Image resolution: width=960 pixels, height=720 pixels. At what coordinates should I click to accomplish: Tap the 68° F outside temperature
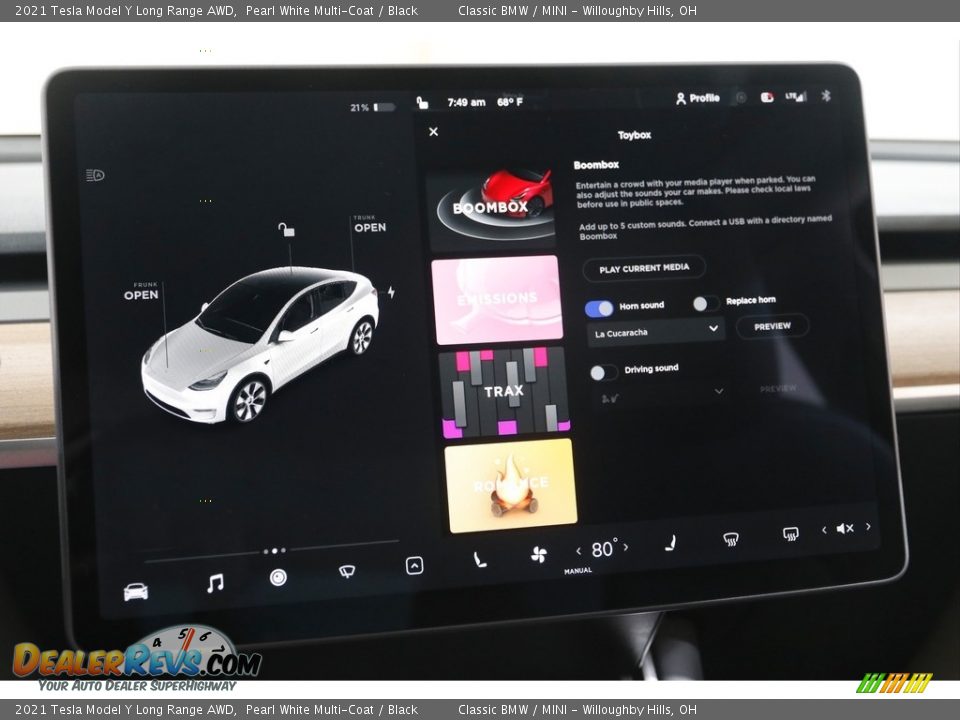click(x=509, y=102)
